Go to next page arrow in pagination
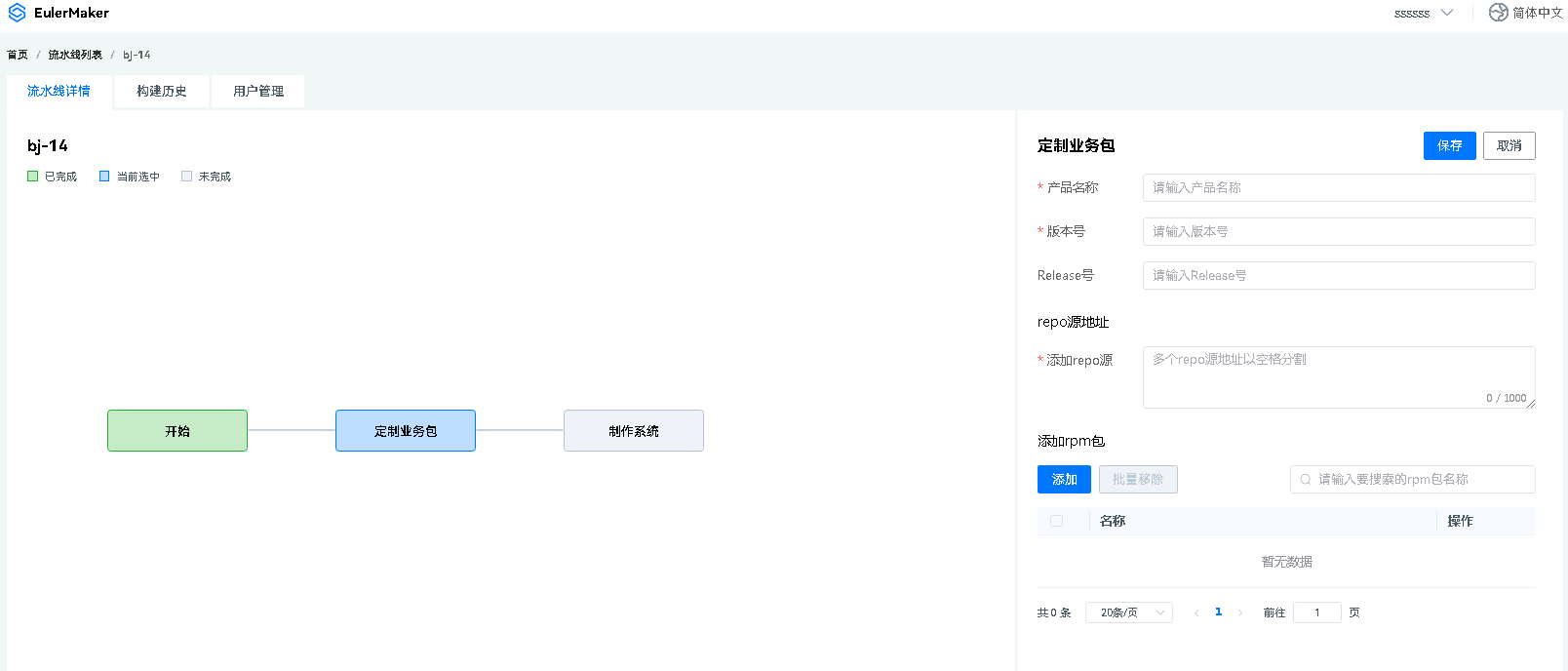The width and height of the screenshot is (1568, 671). 1239,613
